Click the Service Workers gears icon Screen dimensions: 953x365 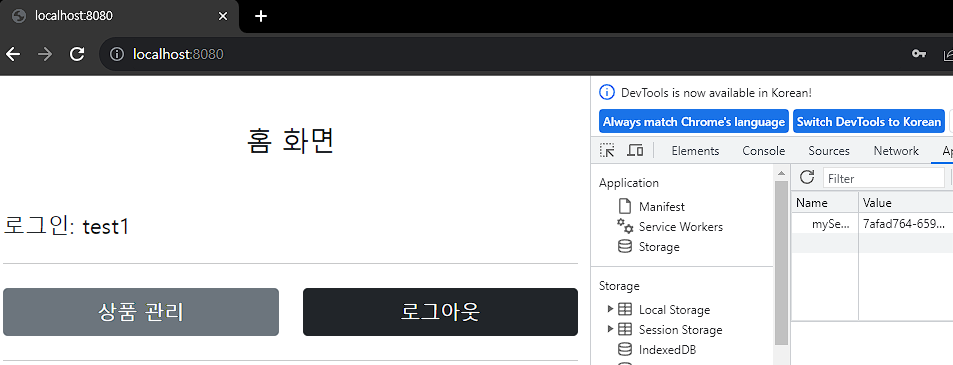coord(625,226)
